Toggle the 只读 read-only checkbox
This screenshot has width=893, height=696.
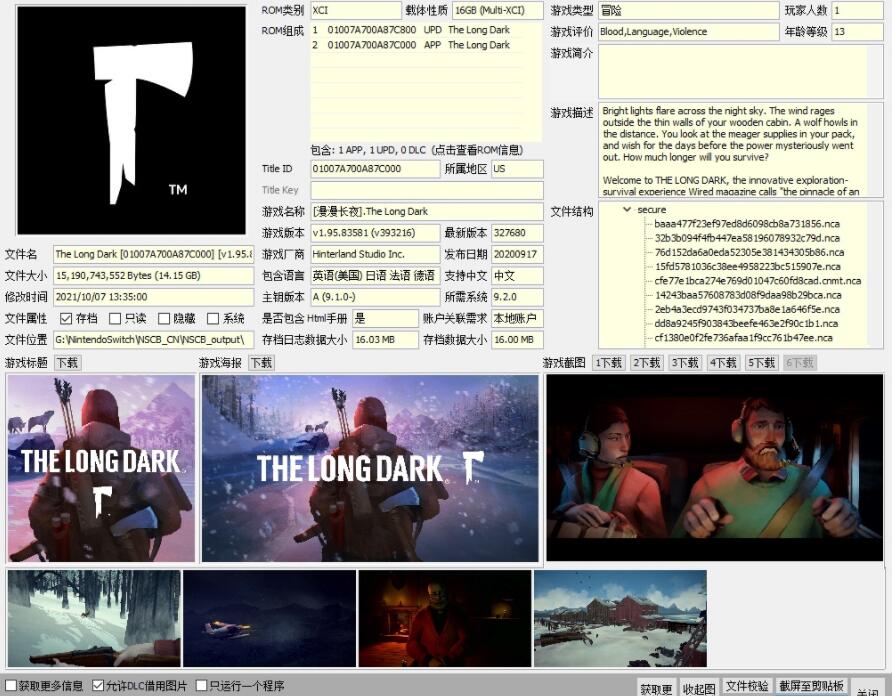115,318
